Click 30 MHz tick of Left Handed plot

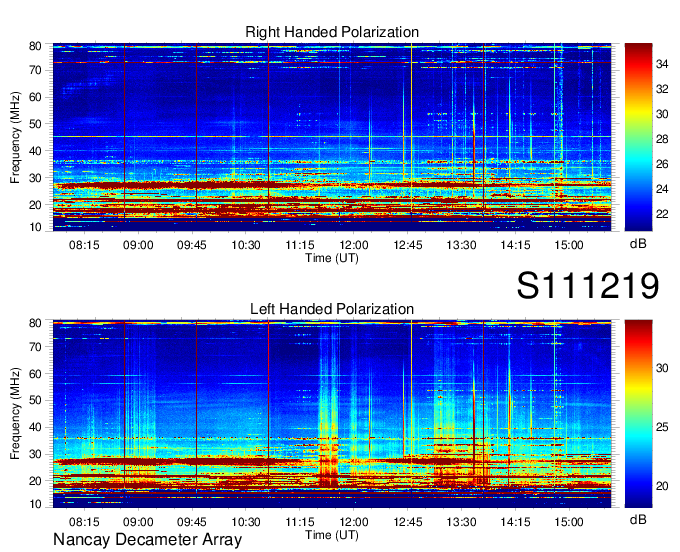pos(35,454)
